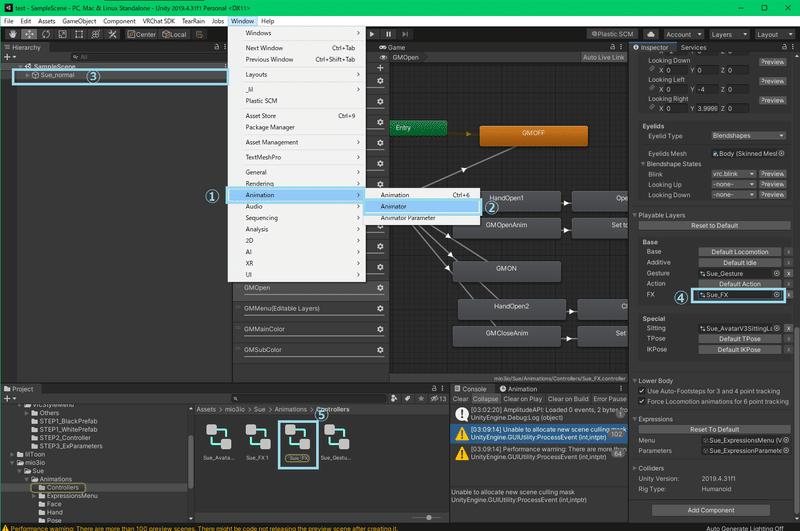Select the Sue_FX 1 controller asset

(x=257, y=442)
